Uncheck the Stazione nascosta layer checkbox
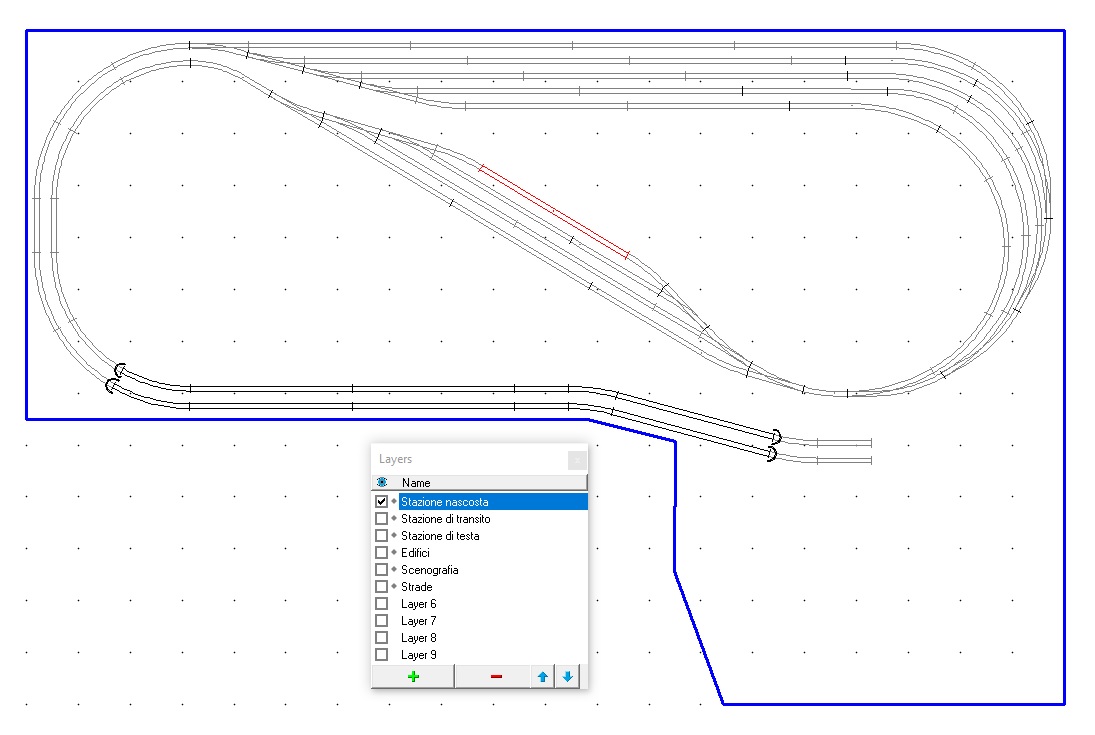The height and width of the screenshot is (735, 1095). tap(381, 502)
